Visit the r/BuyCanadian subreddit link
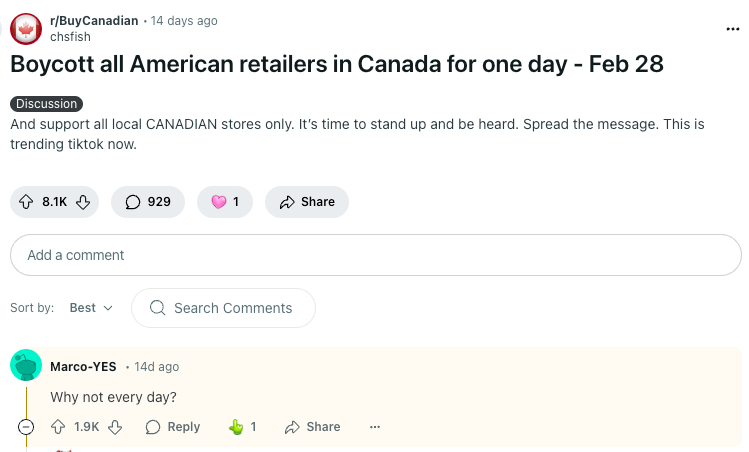The image size is (749, 452). [x=94, y=21]
